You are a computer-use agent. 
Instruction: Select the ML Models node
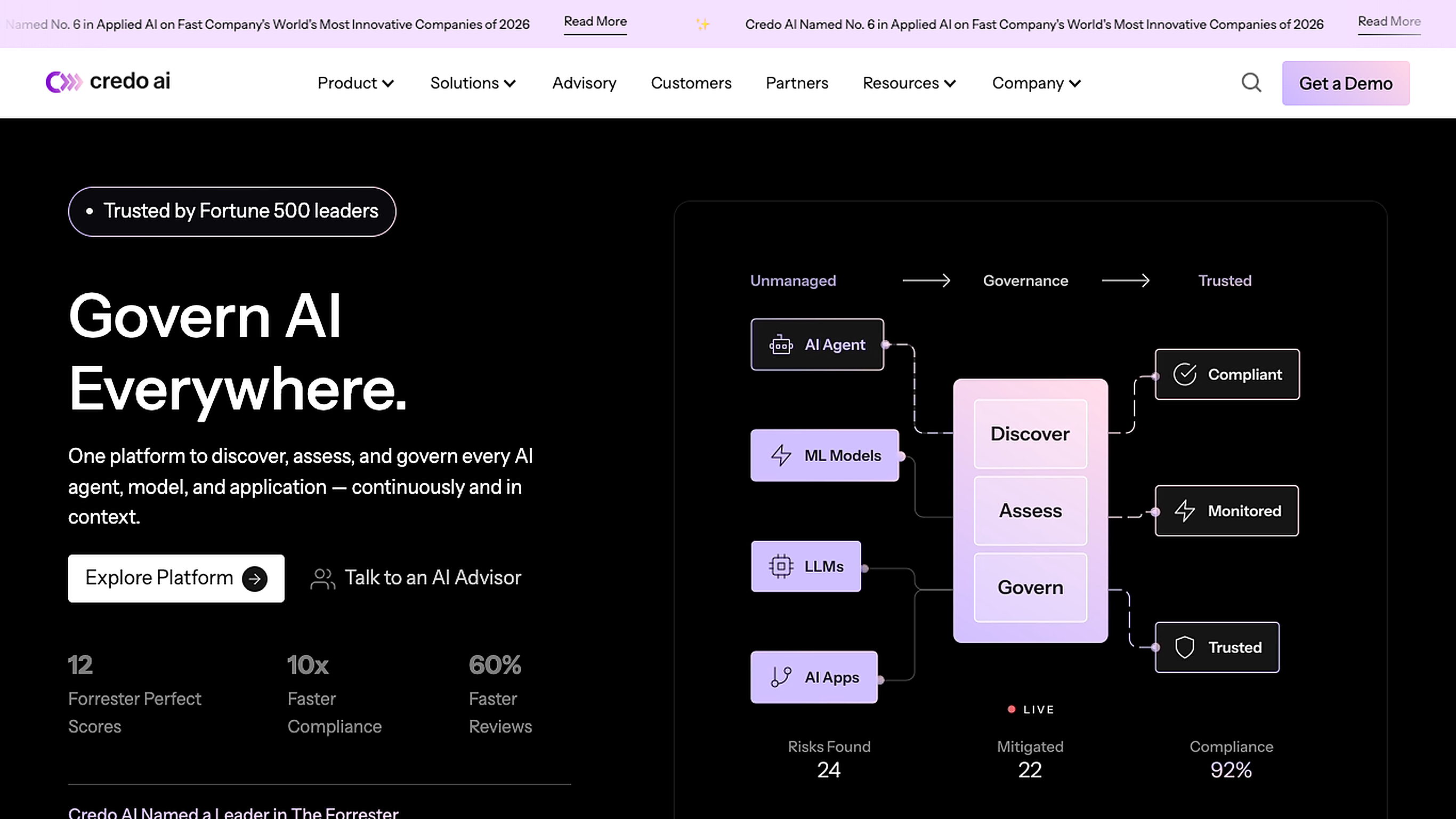(824, 455)
